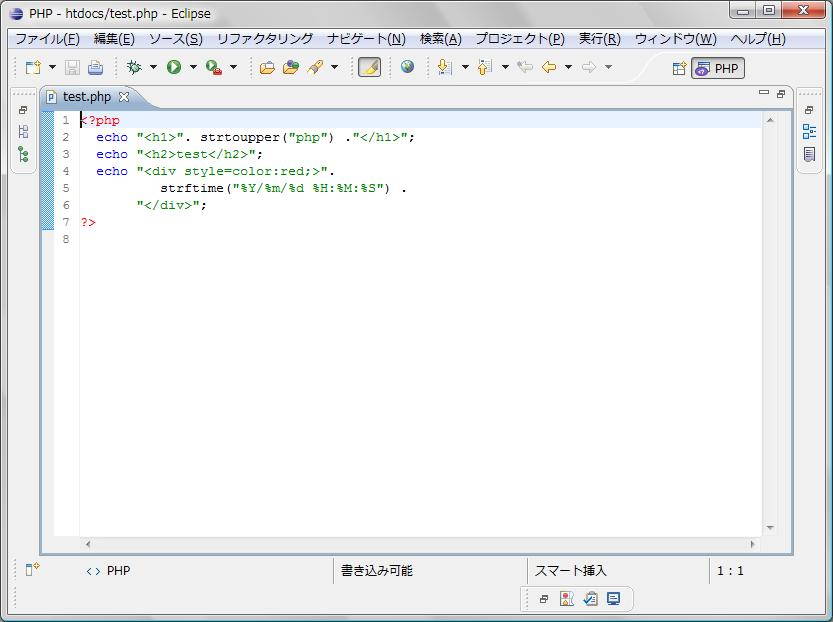Toggle the Mark Occurrences highlighter icon

[x=367, y=67]
